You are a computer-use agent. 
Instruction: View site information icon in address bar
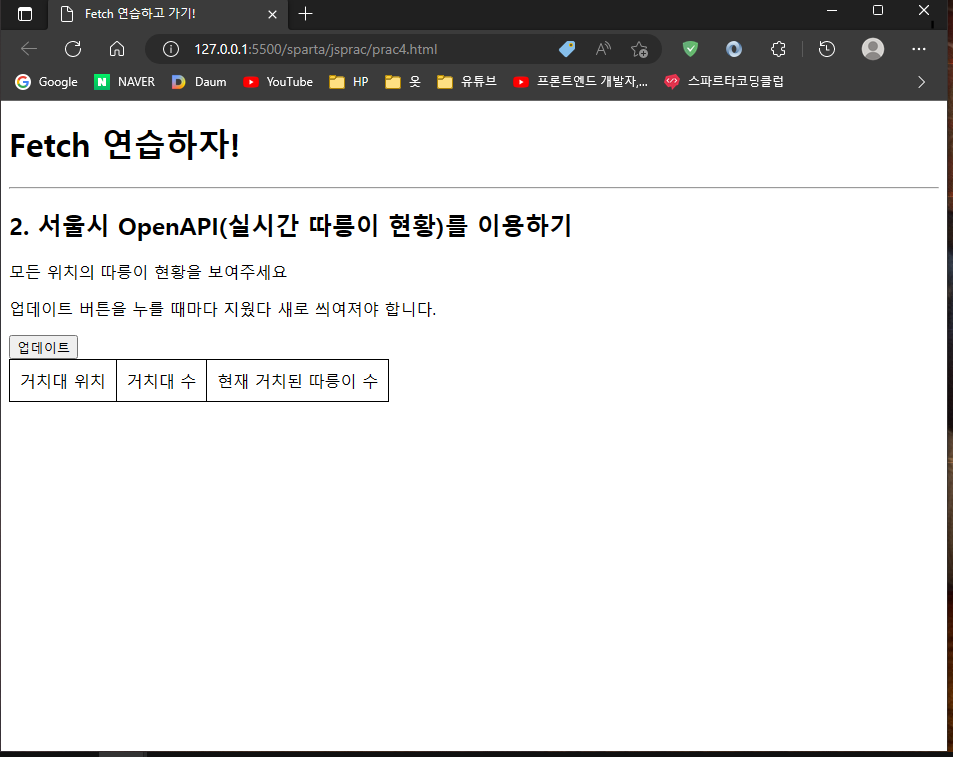(171, 49)
